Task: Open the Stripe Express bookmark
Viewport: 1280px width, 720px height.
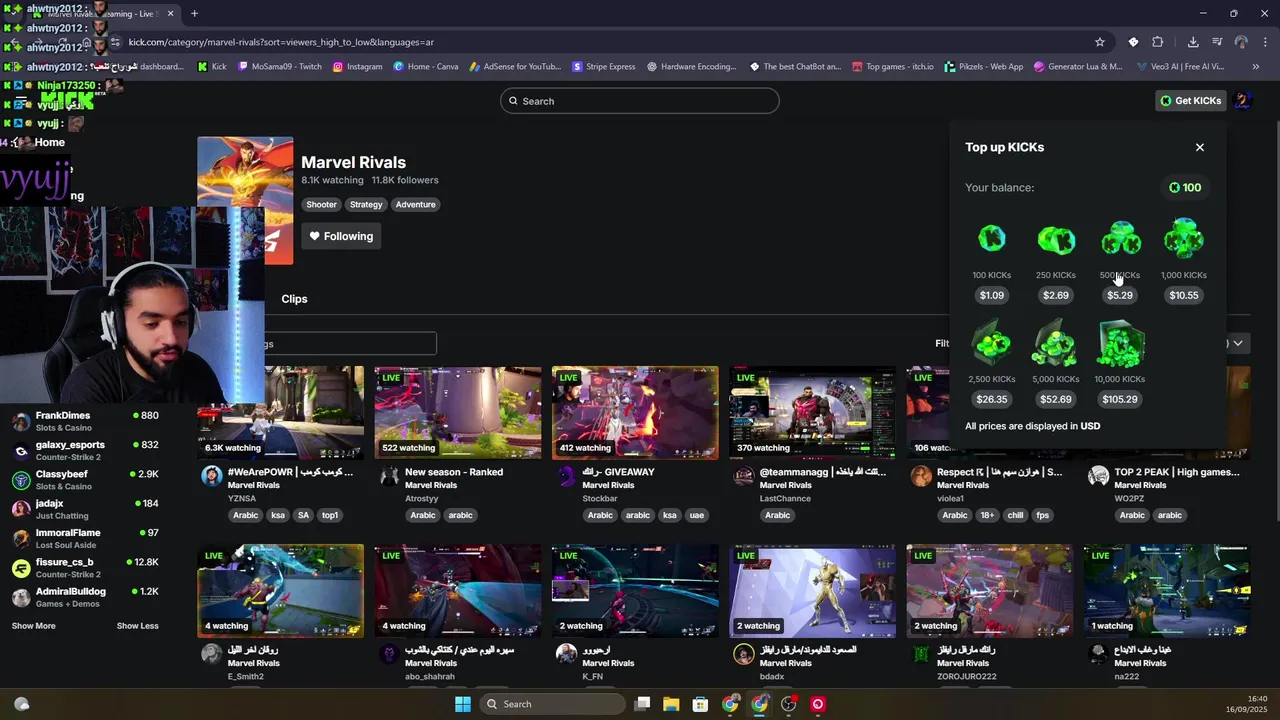Action: (x=604, y=67)
